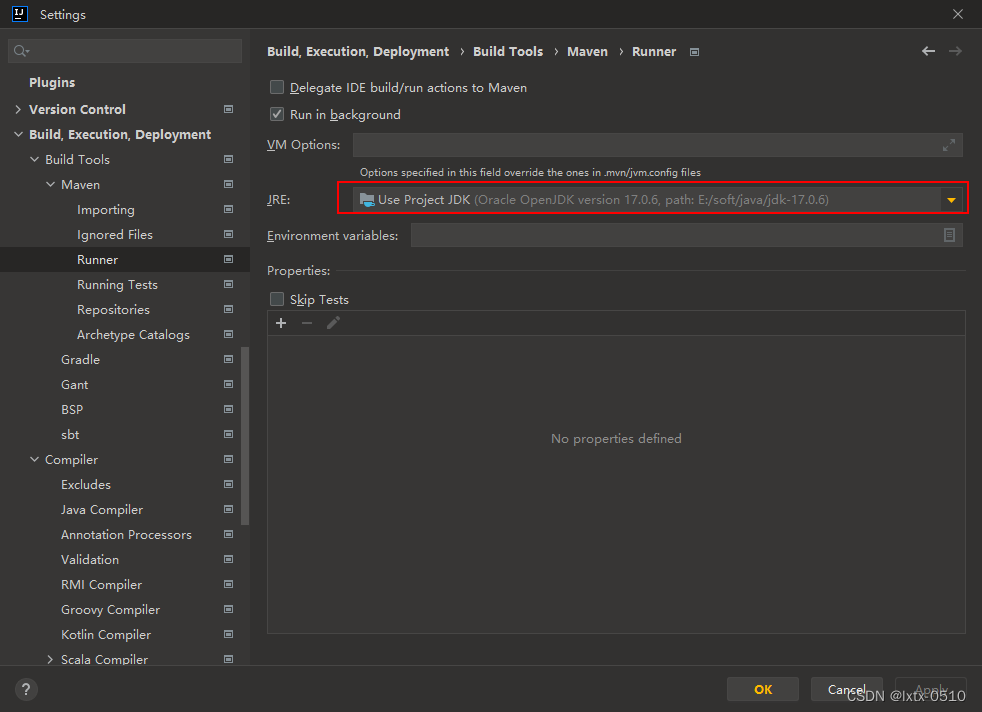Collapse the Build Tools tree node

click(34, 159)
